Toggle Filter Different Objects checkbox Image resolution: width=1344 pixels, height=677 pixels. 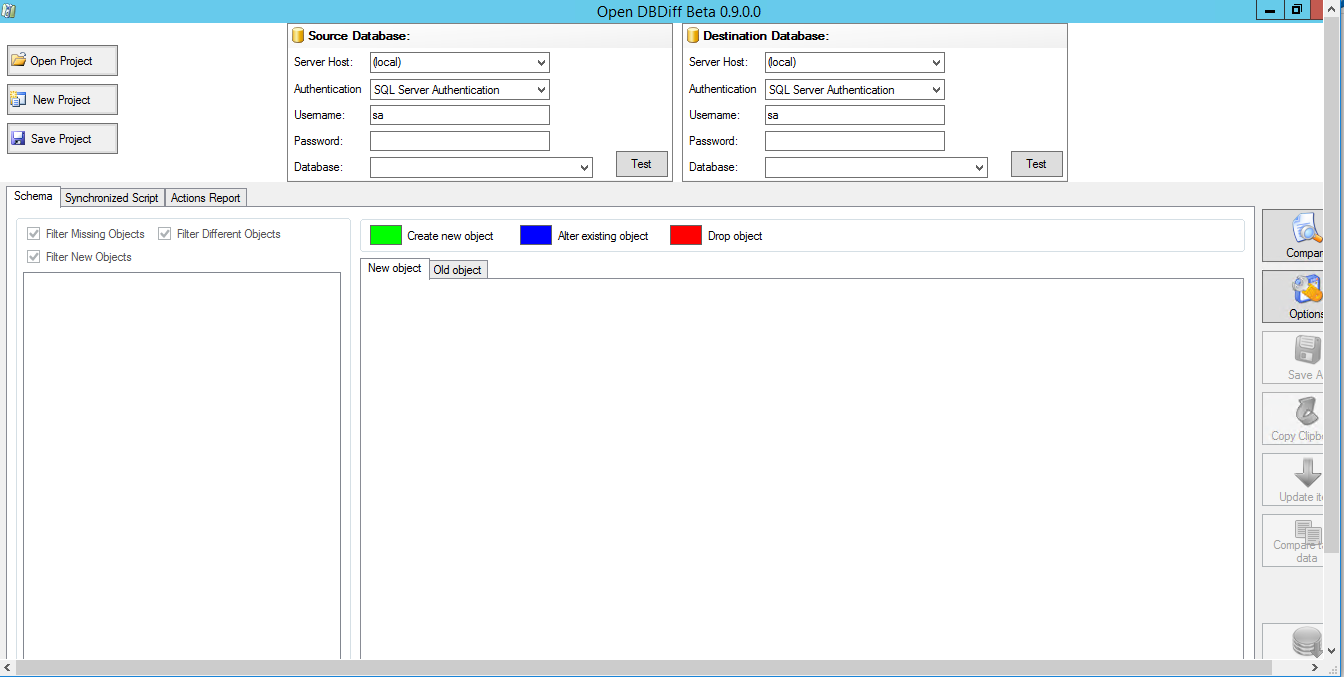pos(165,234)
